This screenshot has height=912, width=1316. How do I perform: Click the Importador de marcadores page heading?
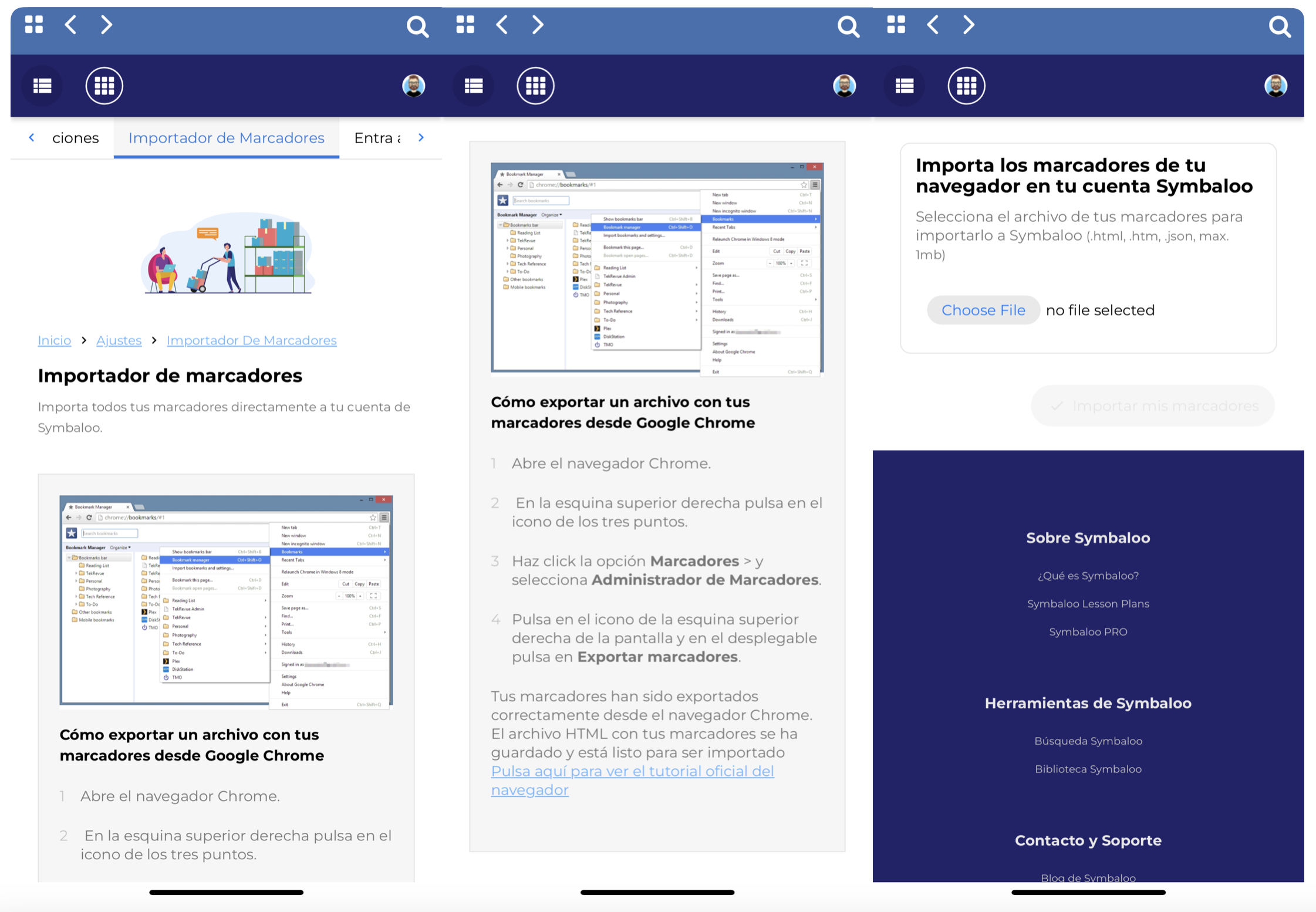(x=170, y=376)
